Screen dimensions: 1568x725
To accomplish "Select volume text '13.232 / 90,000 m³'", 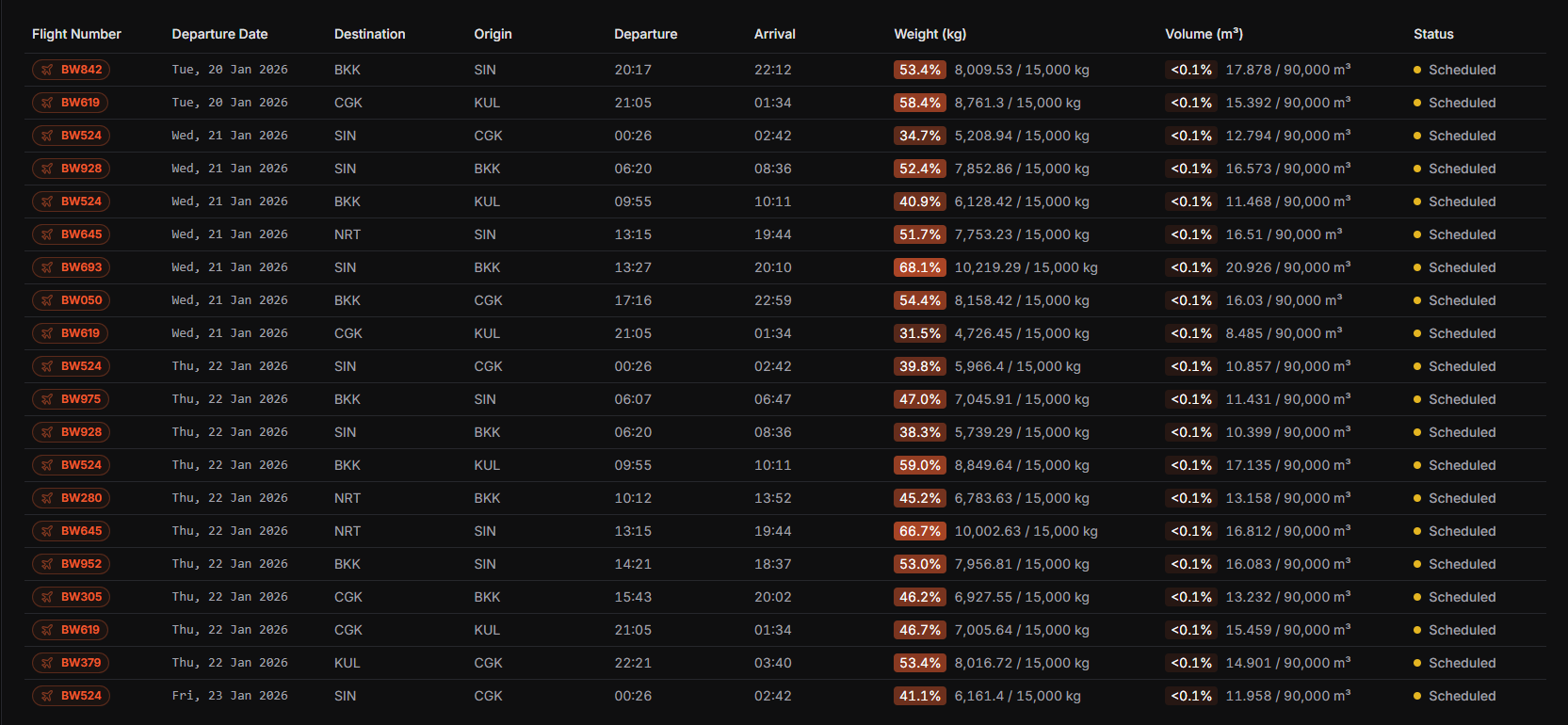I will (x=1287, y=597).
